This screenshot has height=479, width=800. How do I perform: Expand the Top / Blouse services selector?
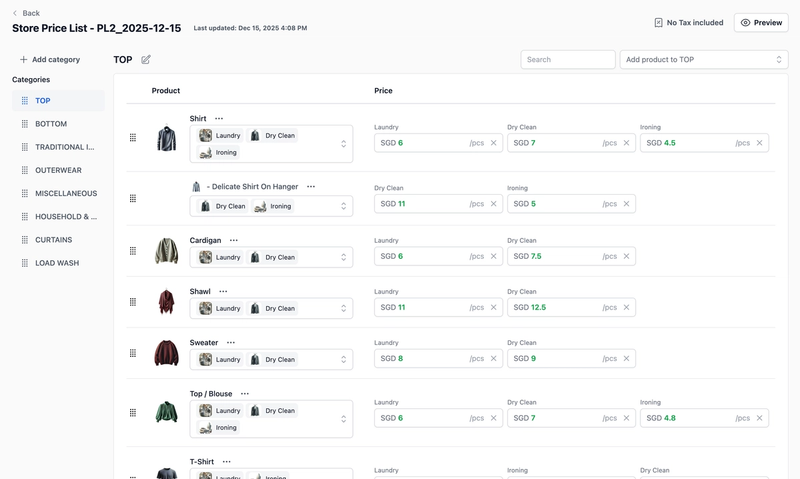point(343,419)
